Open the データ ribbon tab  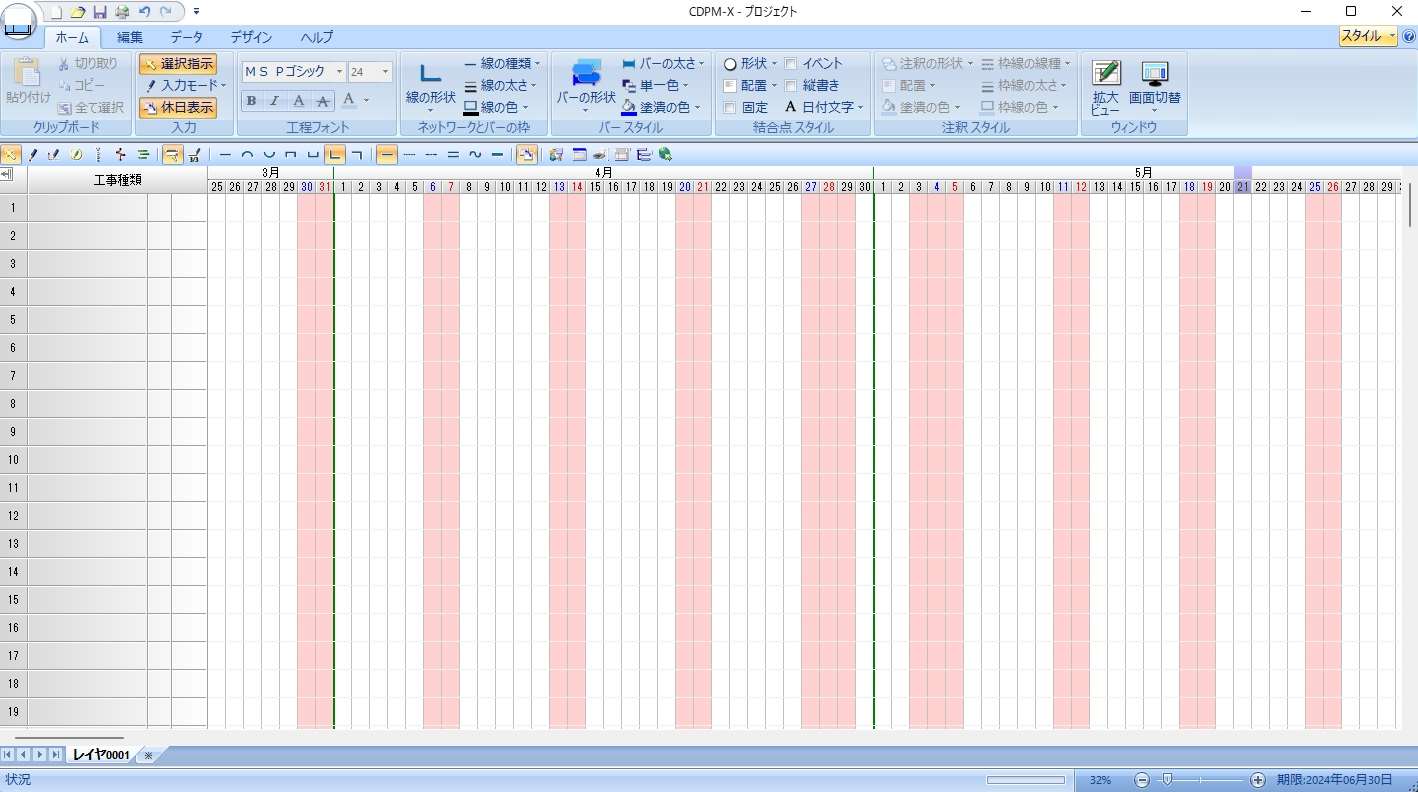186,37
